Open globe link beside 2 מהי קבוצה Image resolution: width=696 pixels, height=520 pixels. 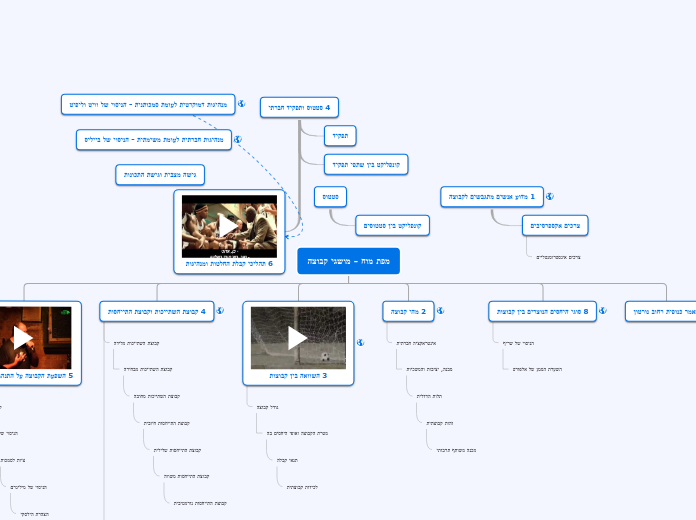point(440,311)
